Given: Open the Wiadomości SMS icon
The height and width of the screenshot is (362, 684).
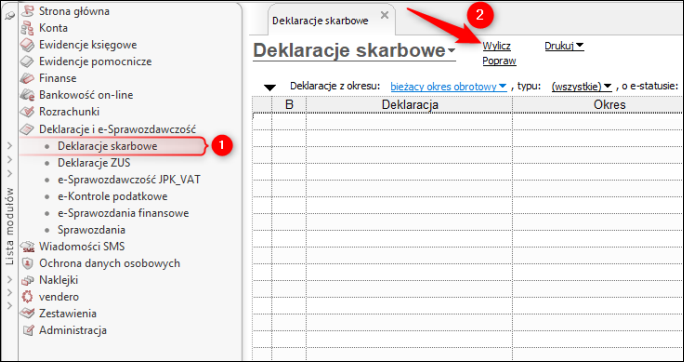Looking at the screenshot, I should coord(27,246).
